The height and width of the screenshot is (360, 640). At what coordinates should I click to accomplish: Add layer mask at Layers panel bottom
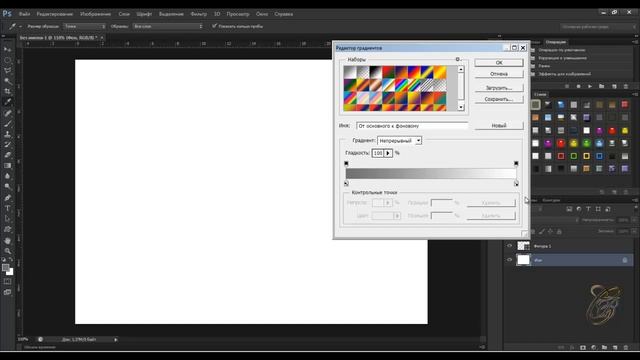[583, 347]
